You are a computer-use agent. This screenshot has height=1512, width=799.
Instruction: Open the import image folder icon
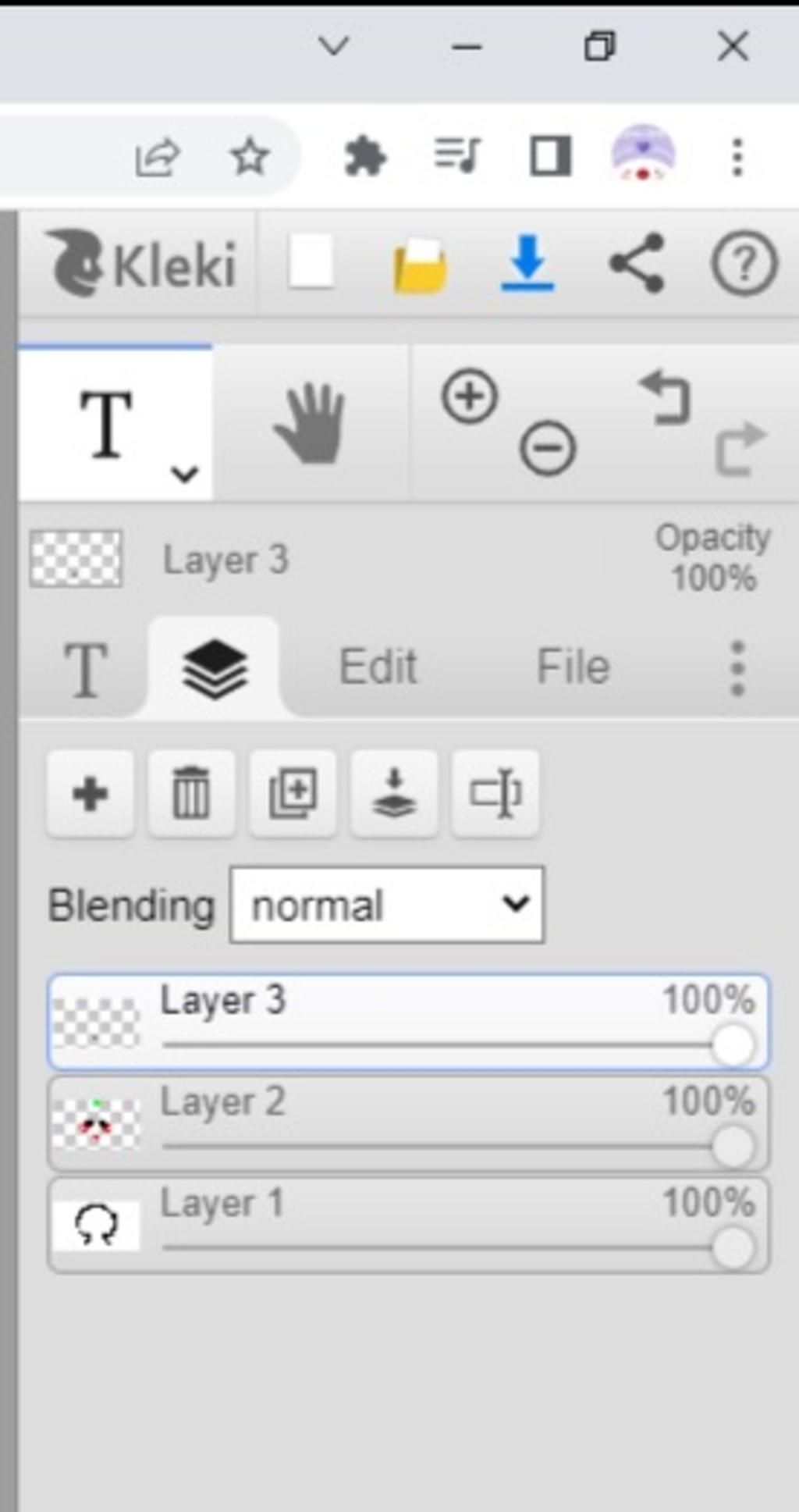click(420, 265)
